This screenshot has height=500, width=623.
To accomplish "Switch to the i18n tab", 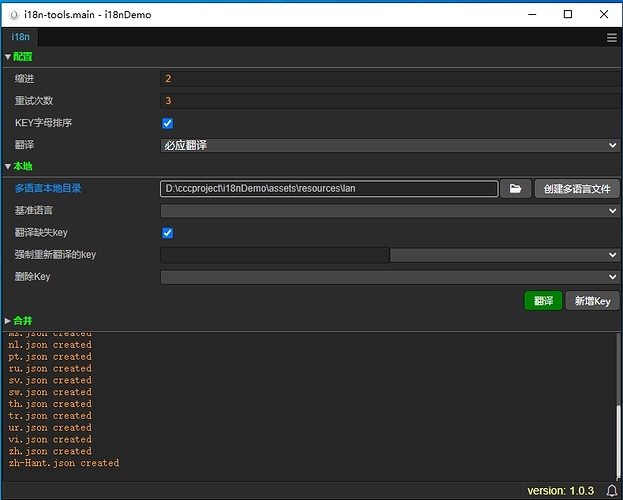I will coord(20,37).
